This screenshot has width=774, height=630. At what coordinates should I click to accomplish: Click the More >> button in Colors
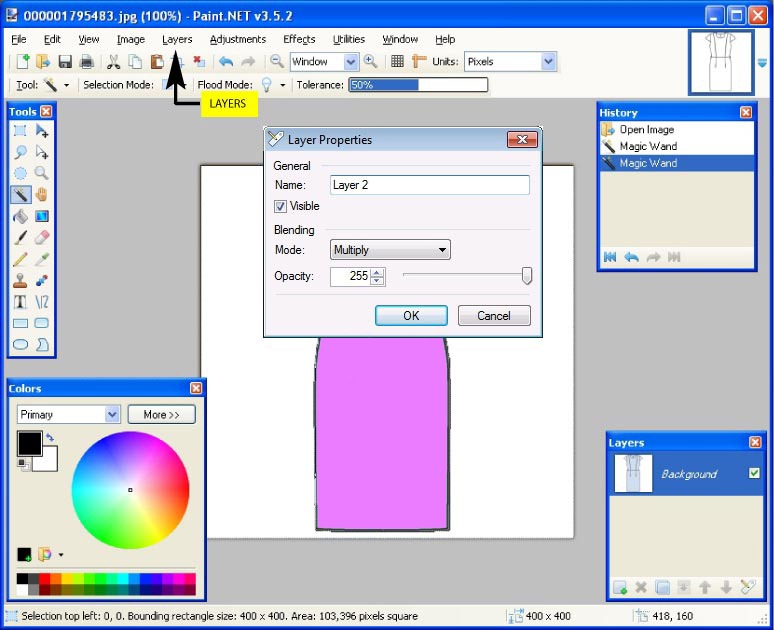[x=161, y=414]
